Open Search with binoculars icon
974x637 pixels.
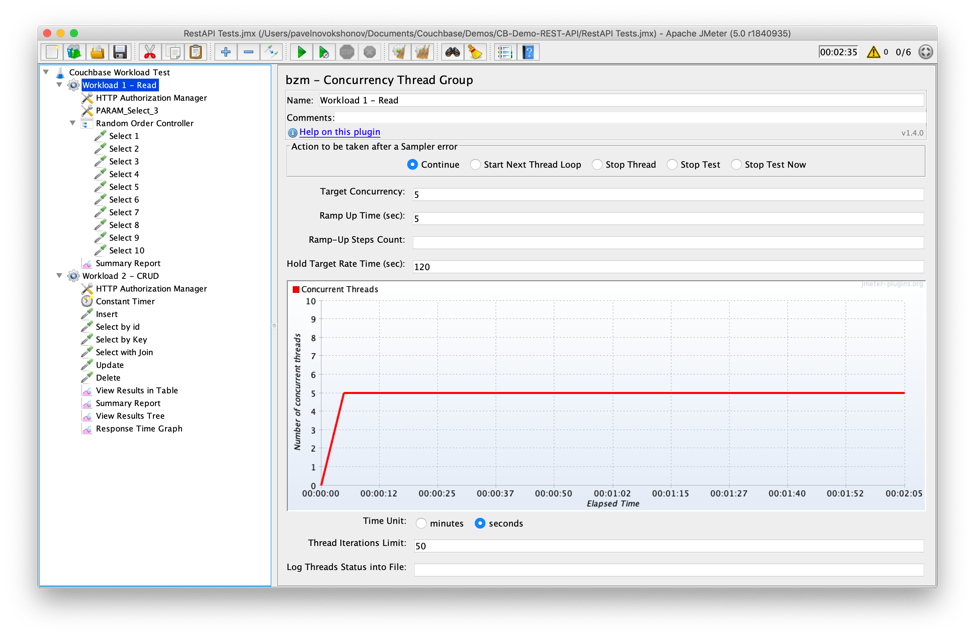[452, 52]
